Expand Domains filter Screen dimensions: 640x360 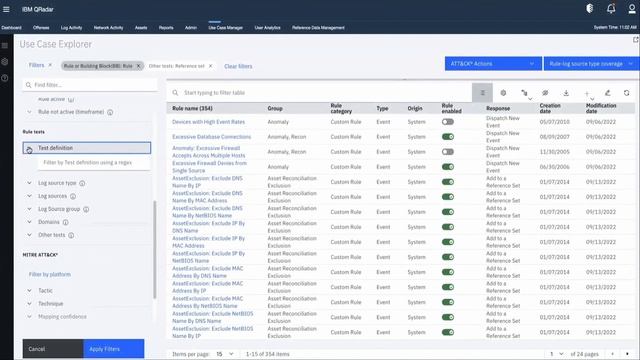(x=29, y=222)
